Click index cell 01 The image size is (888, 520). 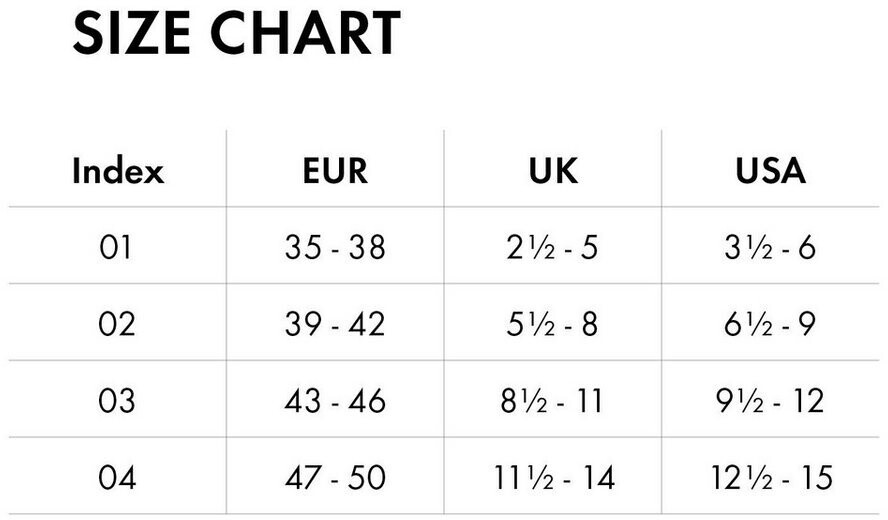point(116,247)
